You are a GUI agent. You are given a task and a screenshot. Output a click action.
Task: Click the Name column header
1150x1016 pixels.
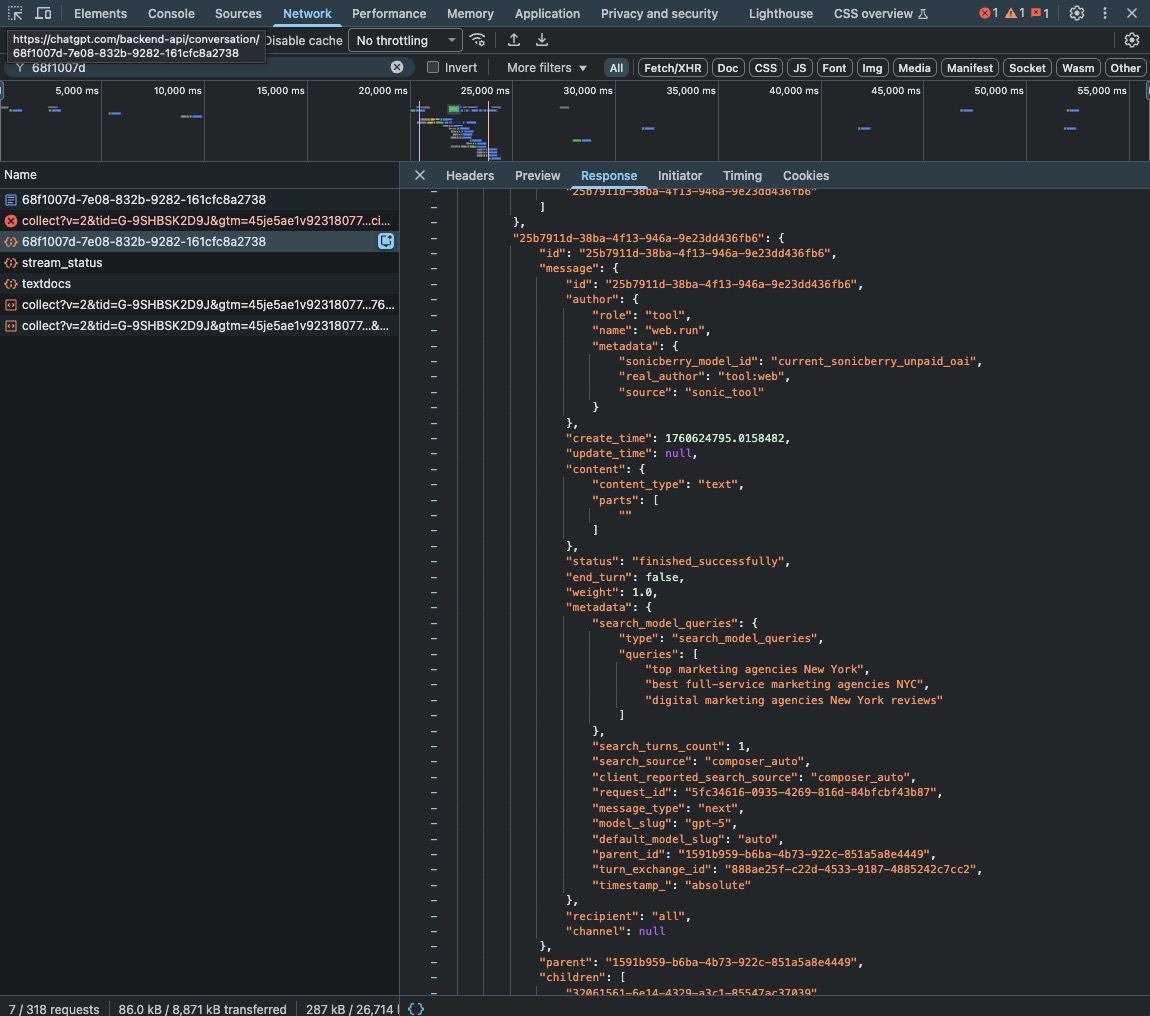(x=199, y=175)
